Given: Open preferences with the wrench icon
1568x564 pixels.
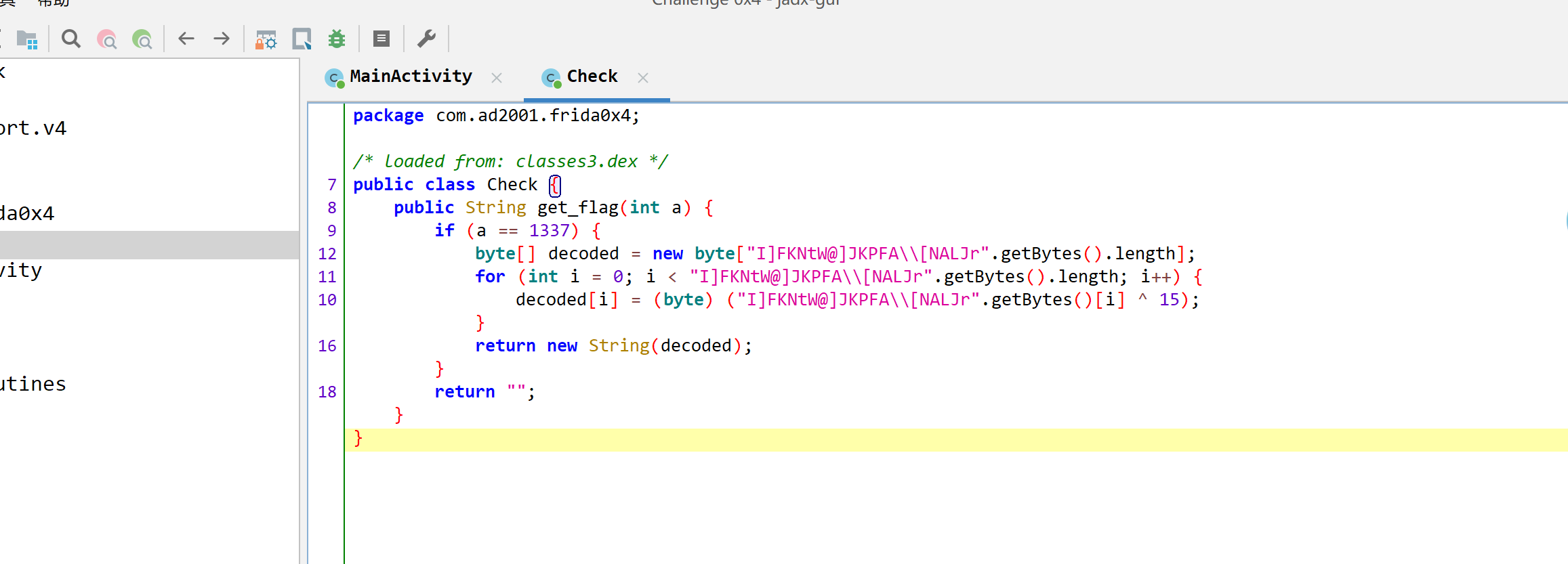Looking at the screenshot, I should pyautogui.click(x=426, y=39).
